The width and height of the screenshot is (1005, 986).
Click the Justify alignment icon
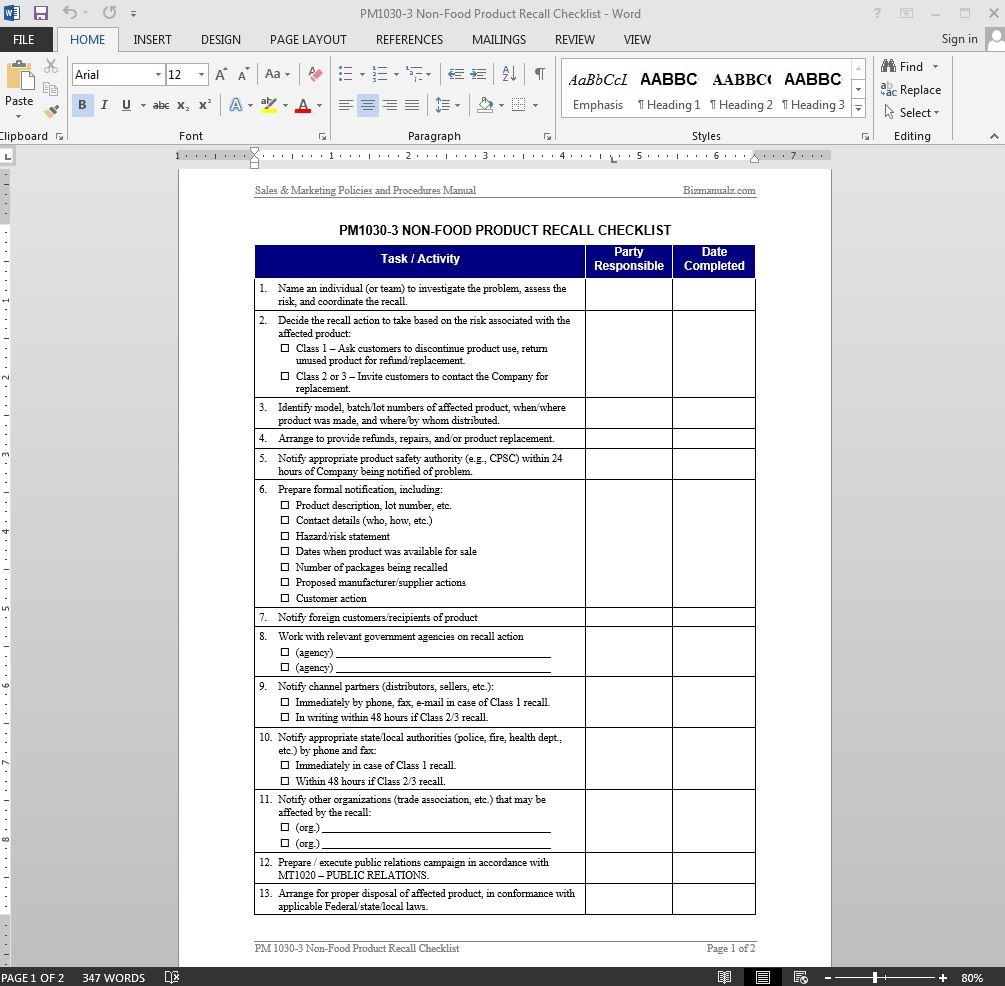[411, 105]
